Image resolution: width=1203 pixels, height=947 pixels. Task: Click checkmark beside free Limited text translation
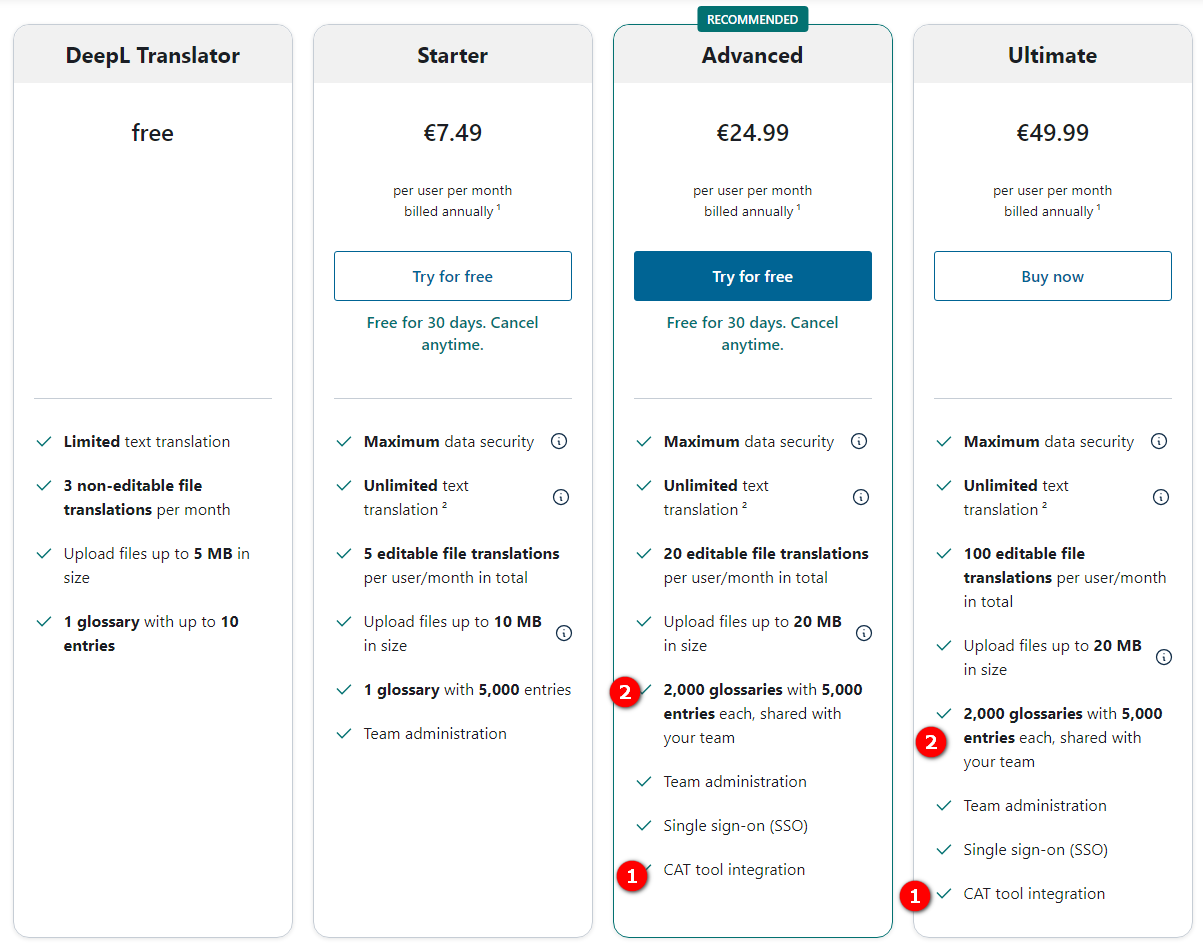[44, 441]
